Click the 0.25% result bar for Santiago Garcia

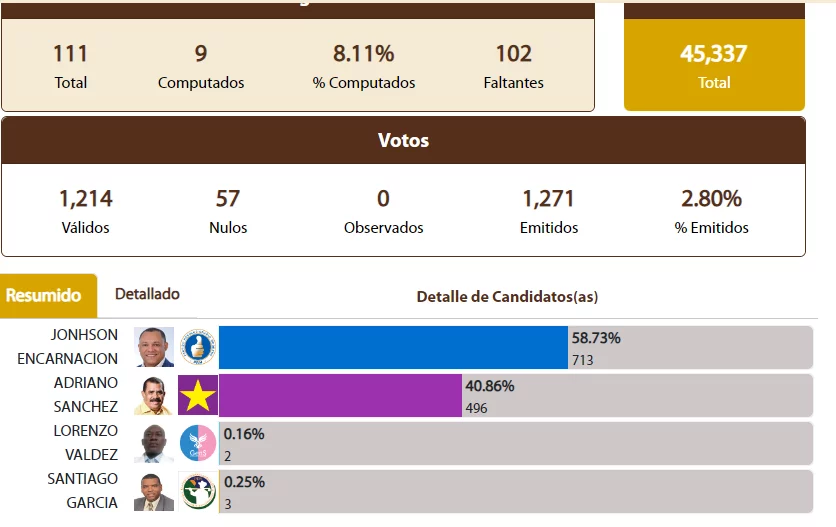coord(515,491)
